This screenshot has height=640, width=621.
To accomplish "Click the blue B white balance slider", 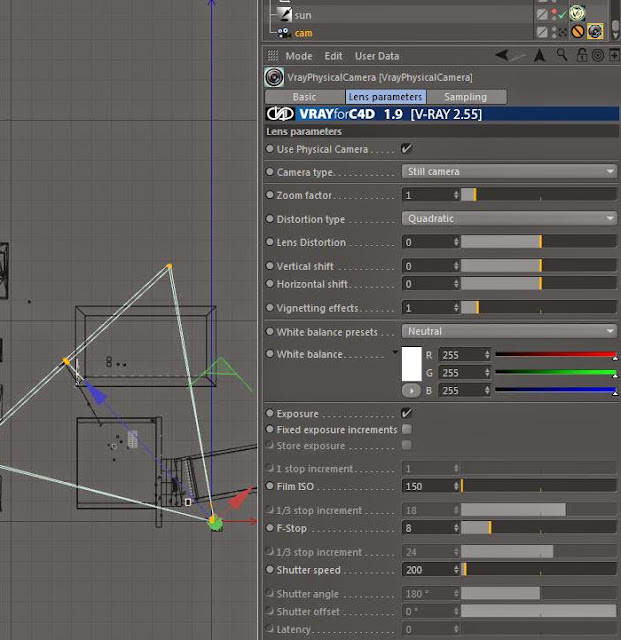I will pyautogui.click(x=556, y=390).
